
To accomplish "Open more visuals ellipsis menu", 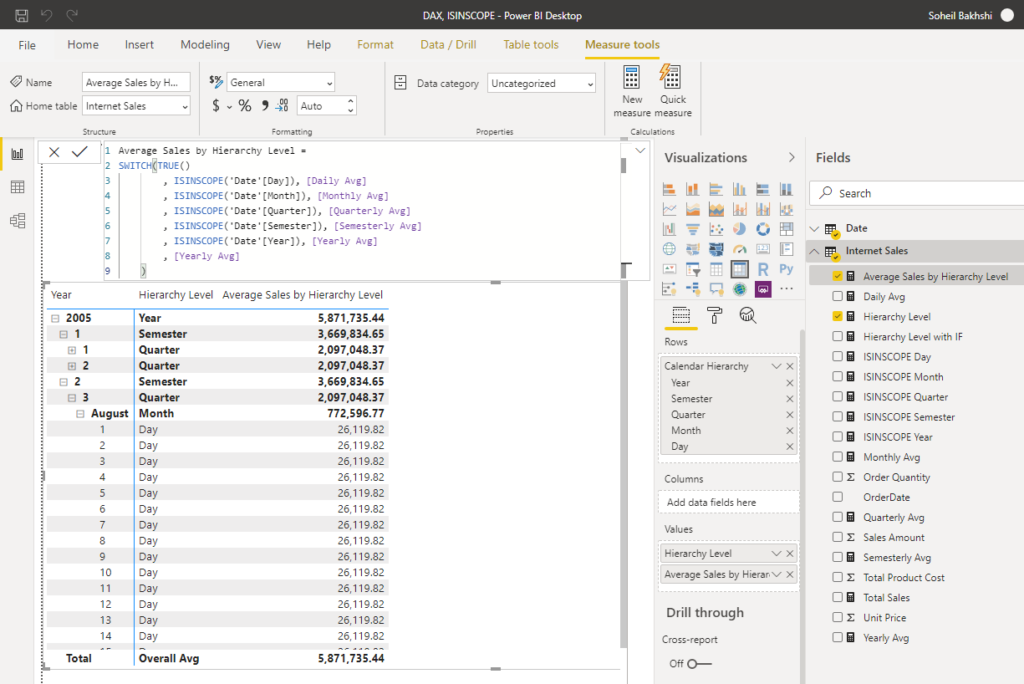I will click(x=786, y=289).
